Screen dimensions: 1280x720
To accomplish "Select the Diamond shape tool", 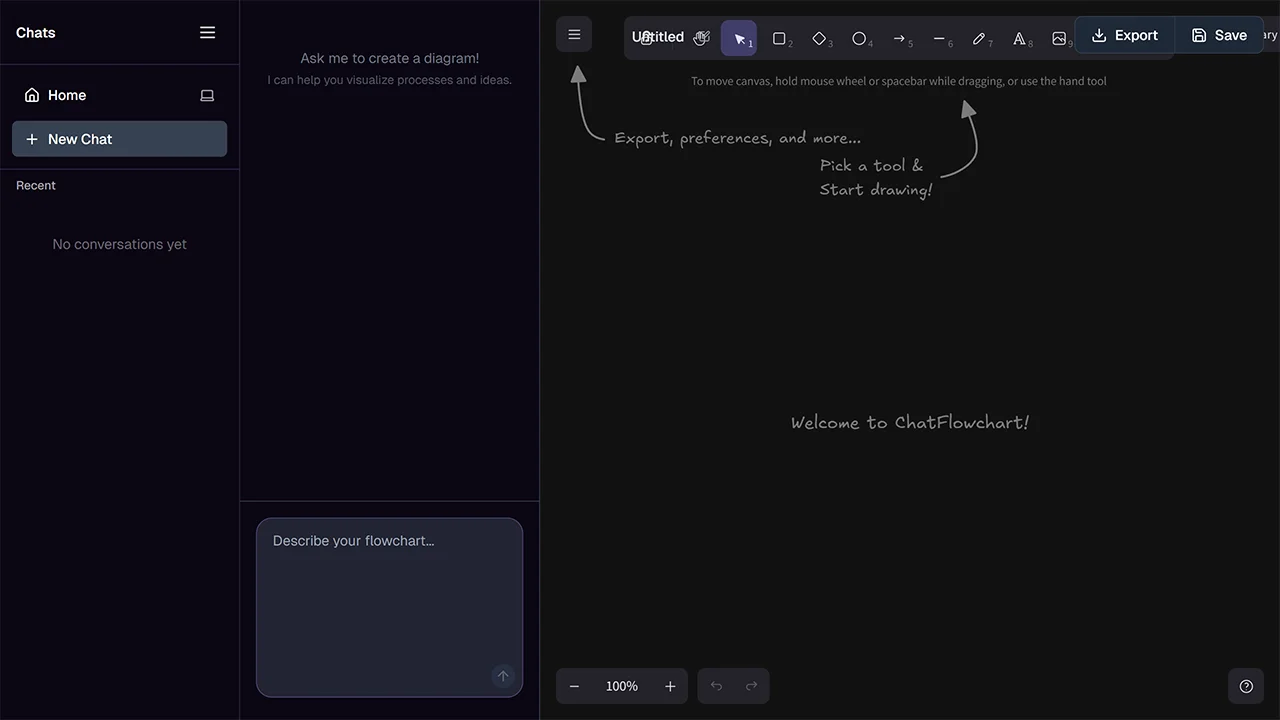I will tap(819, 39).
